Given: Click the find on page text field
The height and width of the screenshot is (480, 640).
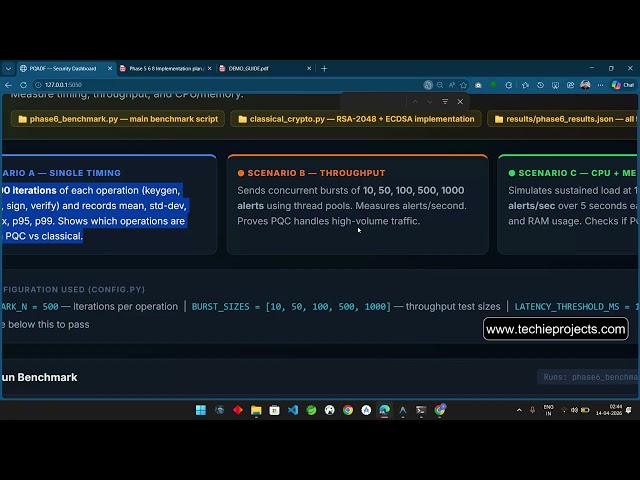Looking at the screenshot, I should click(374, 102).
